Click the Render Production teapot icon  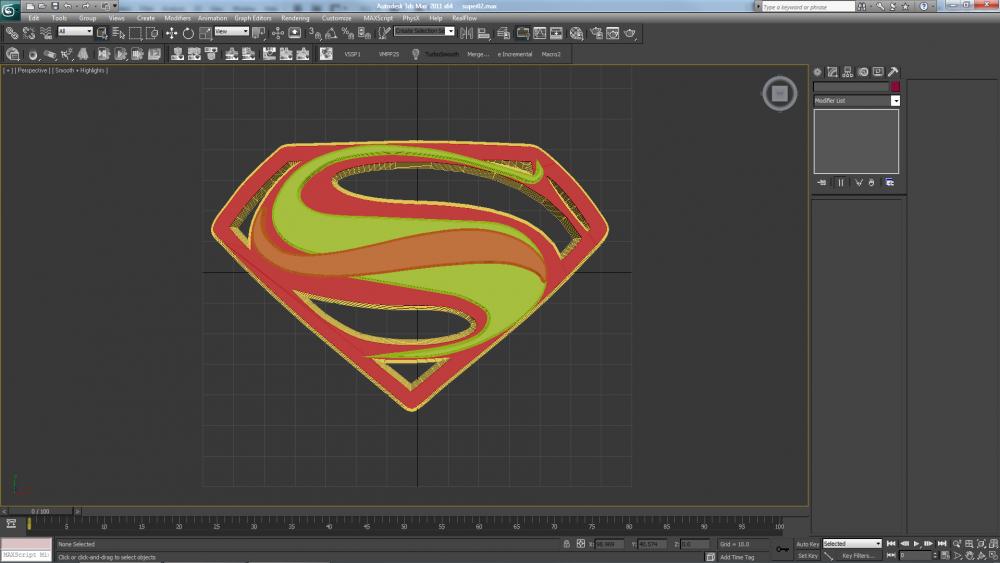[x=630, y=33]
